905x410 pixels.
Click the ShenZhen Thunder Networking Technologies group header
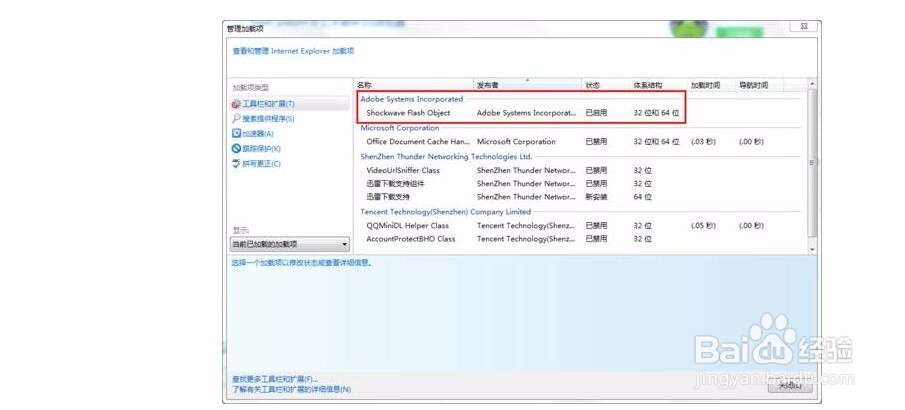446,156
